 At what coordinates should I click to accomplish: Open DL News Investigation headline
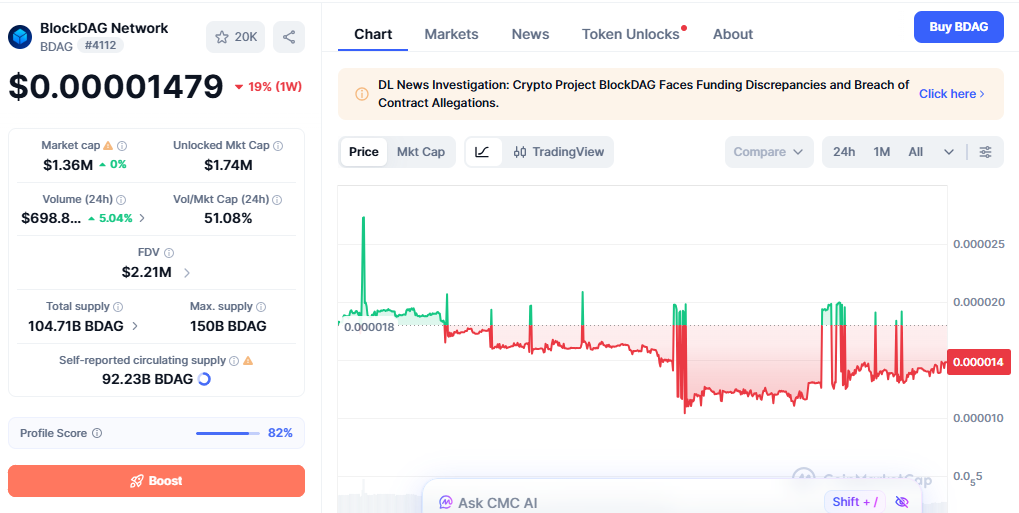(x=643, y=94)
